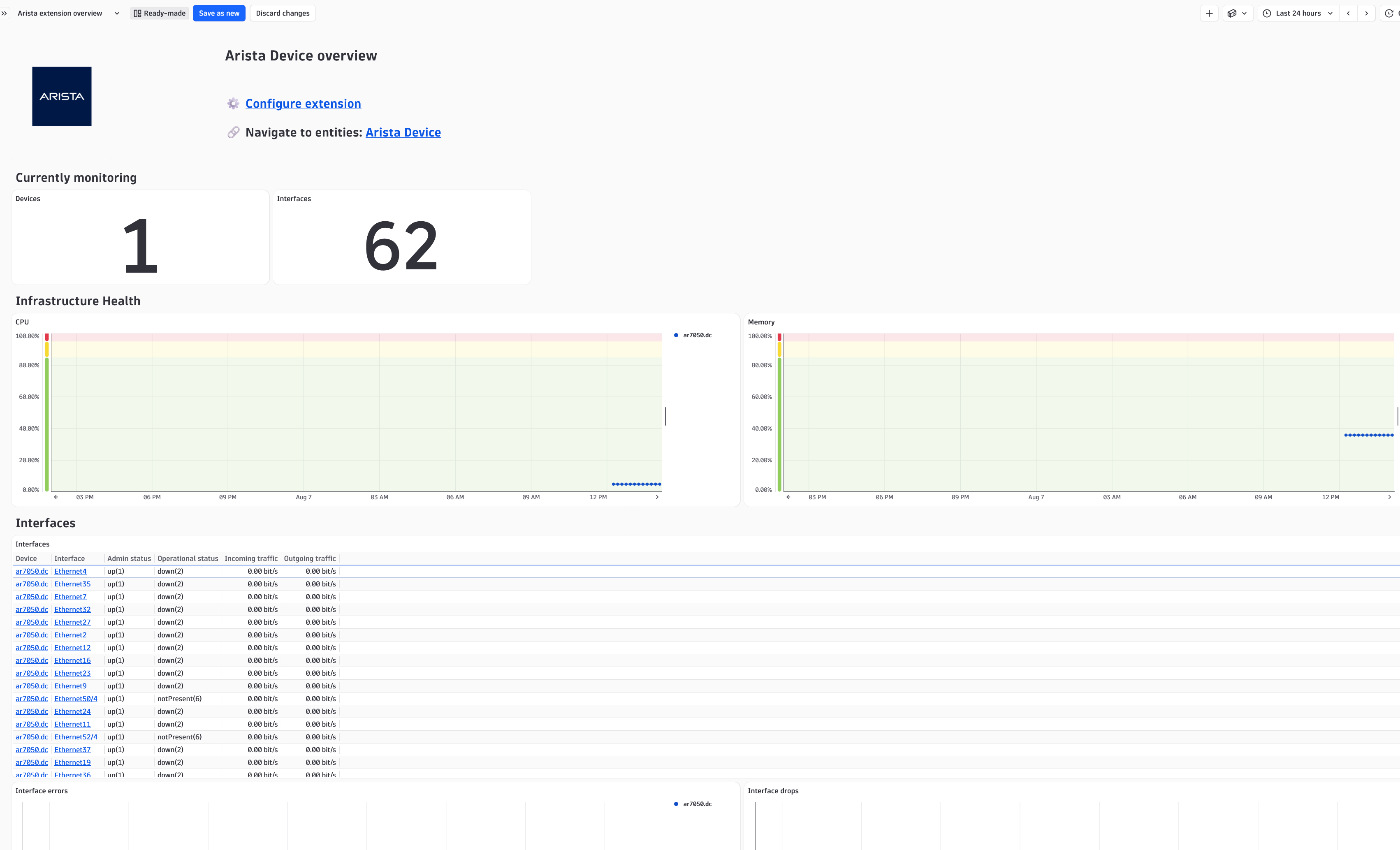Click down(2) status in Ethernet4 row

pyautogui.click(x=170, y=571)
